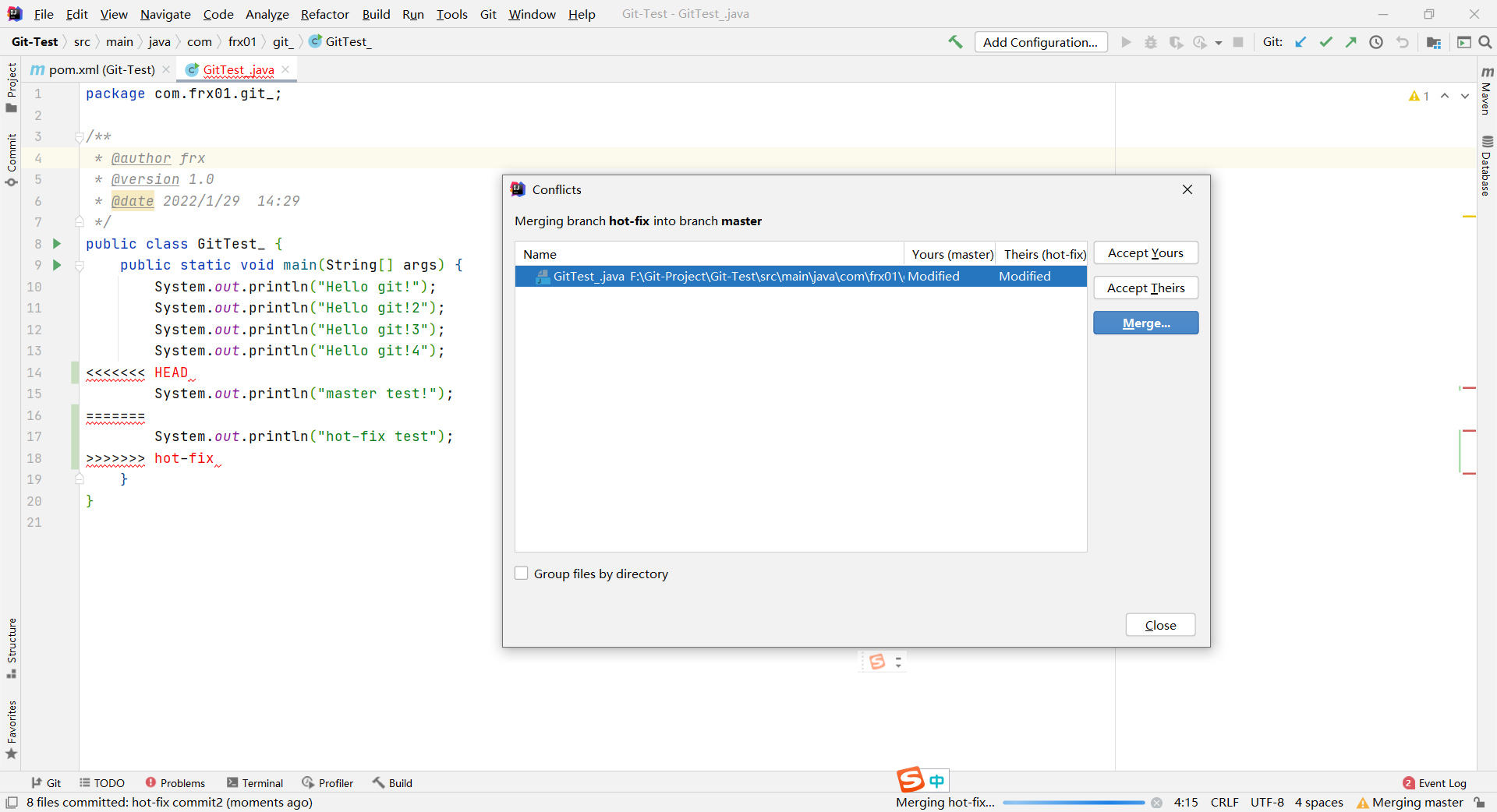Open Project Structure icon in toolbar

point(1433,42)
